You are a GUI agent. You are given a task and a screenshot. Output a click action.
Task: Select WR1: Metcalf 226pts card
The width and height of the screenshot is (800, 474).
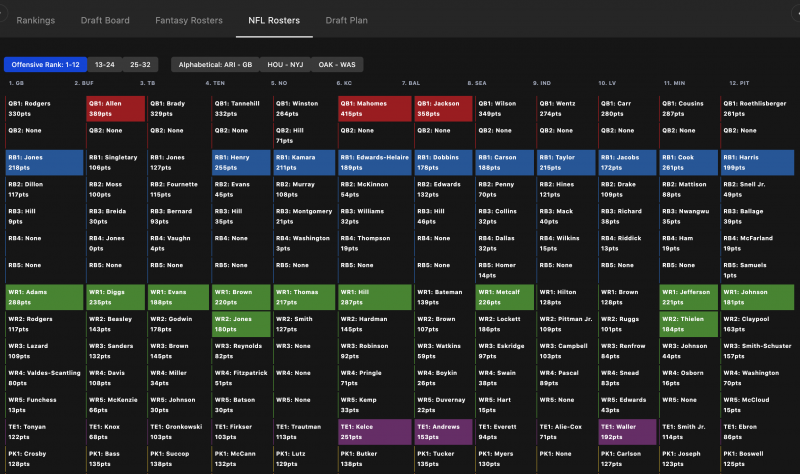pos(505,297)
